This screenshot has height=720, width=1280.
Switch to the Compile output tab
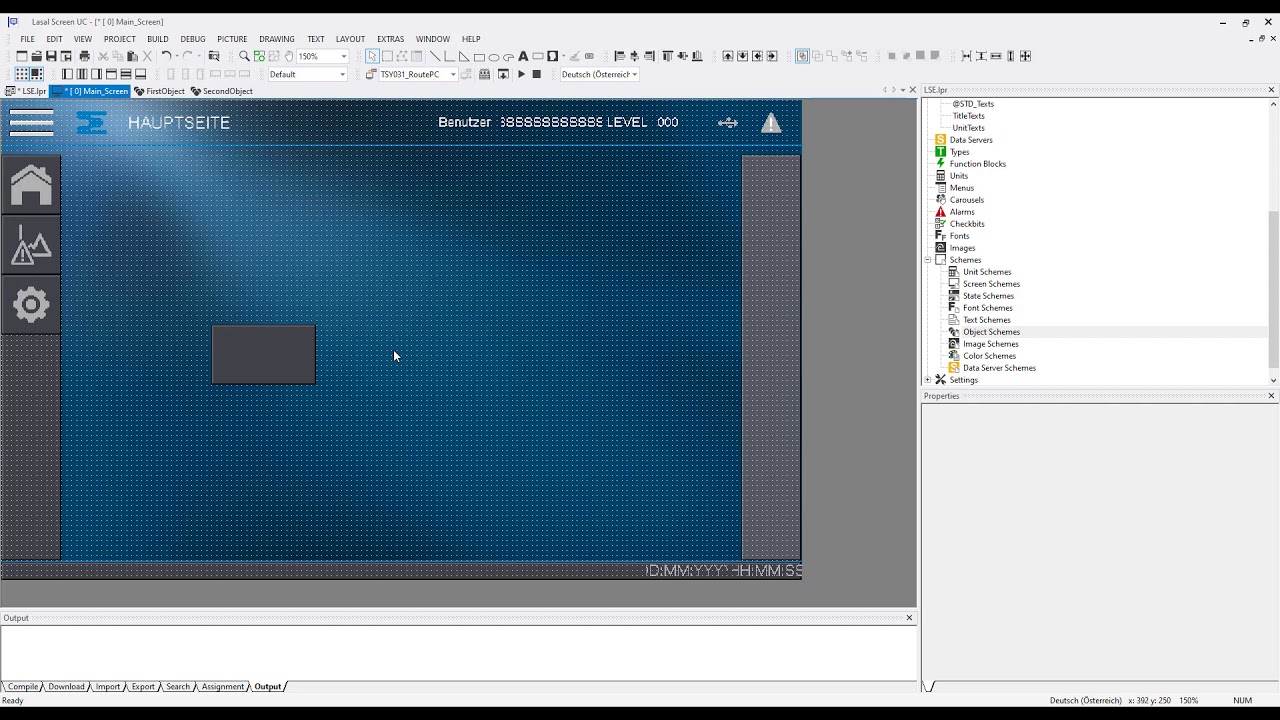point(23,687)
